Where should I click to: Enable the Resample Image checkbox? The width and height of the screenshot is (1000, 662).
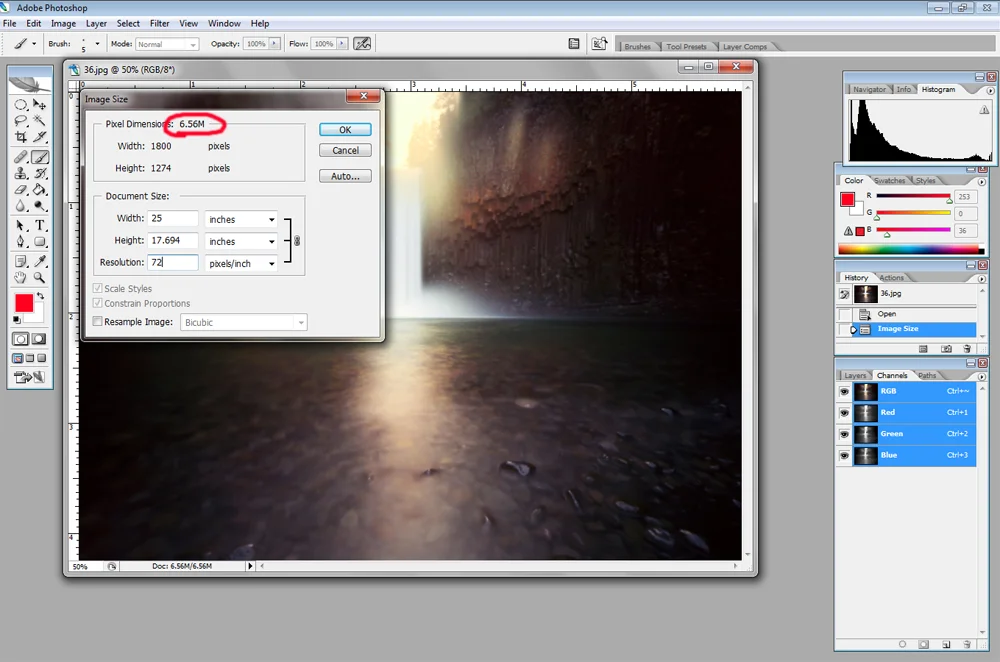pyautogui.click(x=97, y=322)
